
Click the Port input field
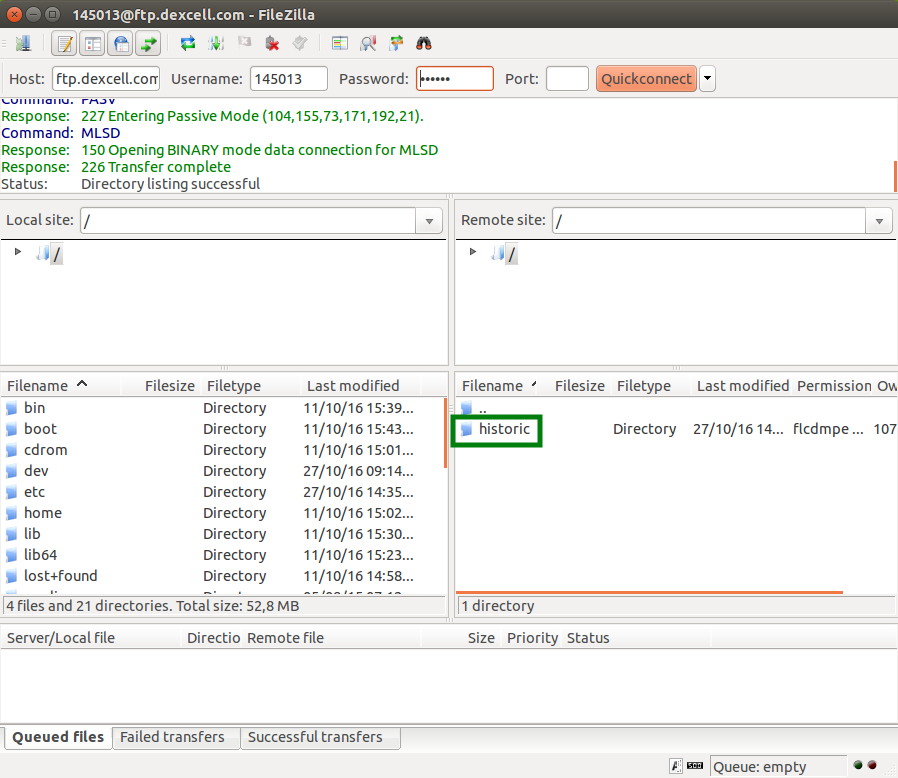(x=567, y=78)
